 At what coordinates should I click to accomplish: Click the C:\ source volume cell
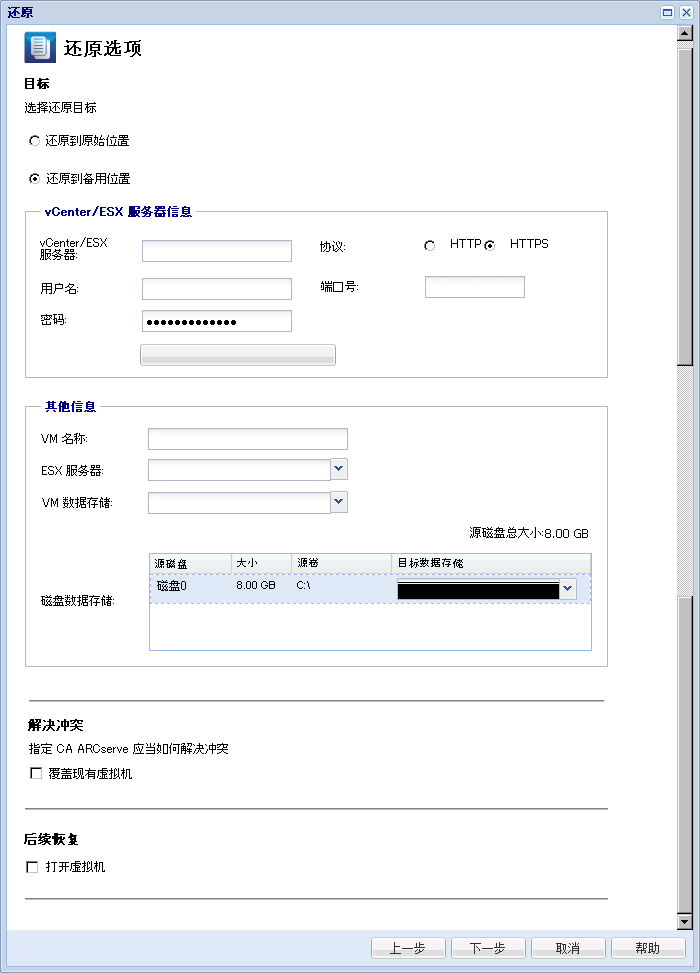pyautogui.click(x=341, y=588)
